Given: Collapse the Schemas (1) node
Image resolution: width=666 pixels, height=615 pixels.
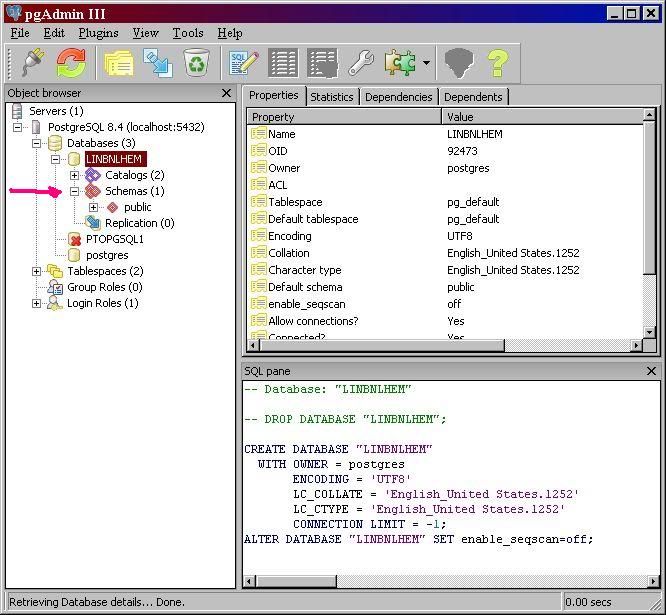Looking at the screenshot, I should (x=74, y=191).
